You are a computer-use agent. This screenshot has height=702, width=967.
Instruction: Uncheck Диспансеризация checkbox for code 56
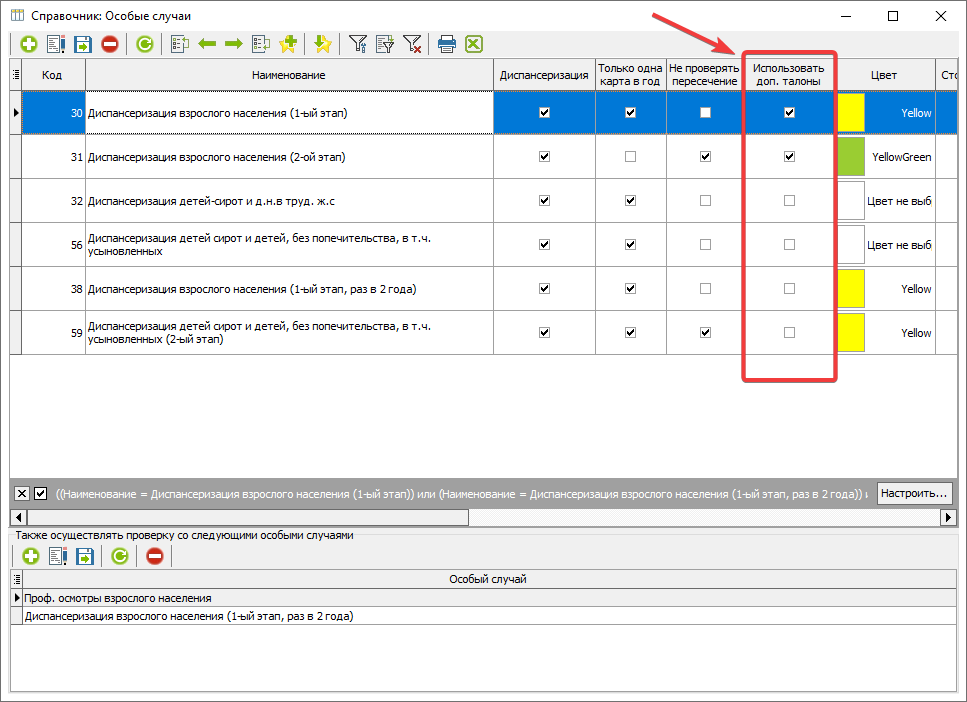point(545,245)
